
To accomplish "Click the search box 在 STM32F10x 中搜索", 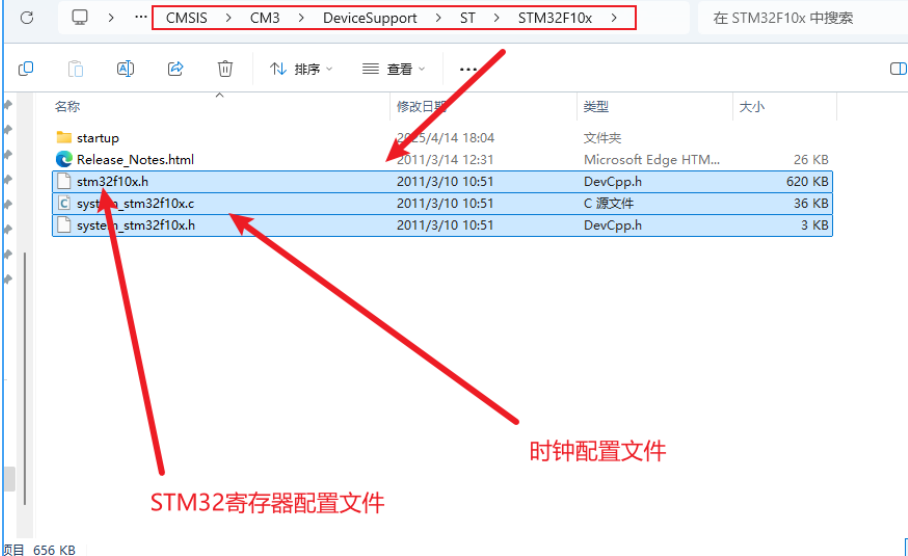I will [803, 18].
